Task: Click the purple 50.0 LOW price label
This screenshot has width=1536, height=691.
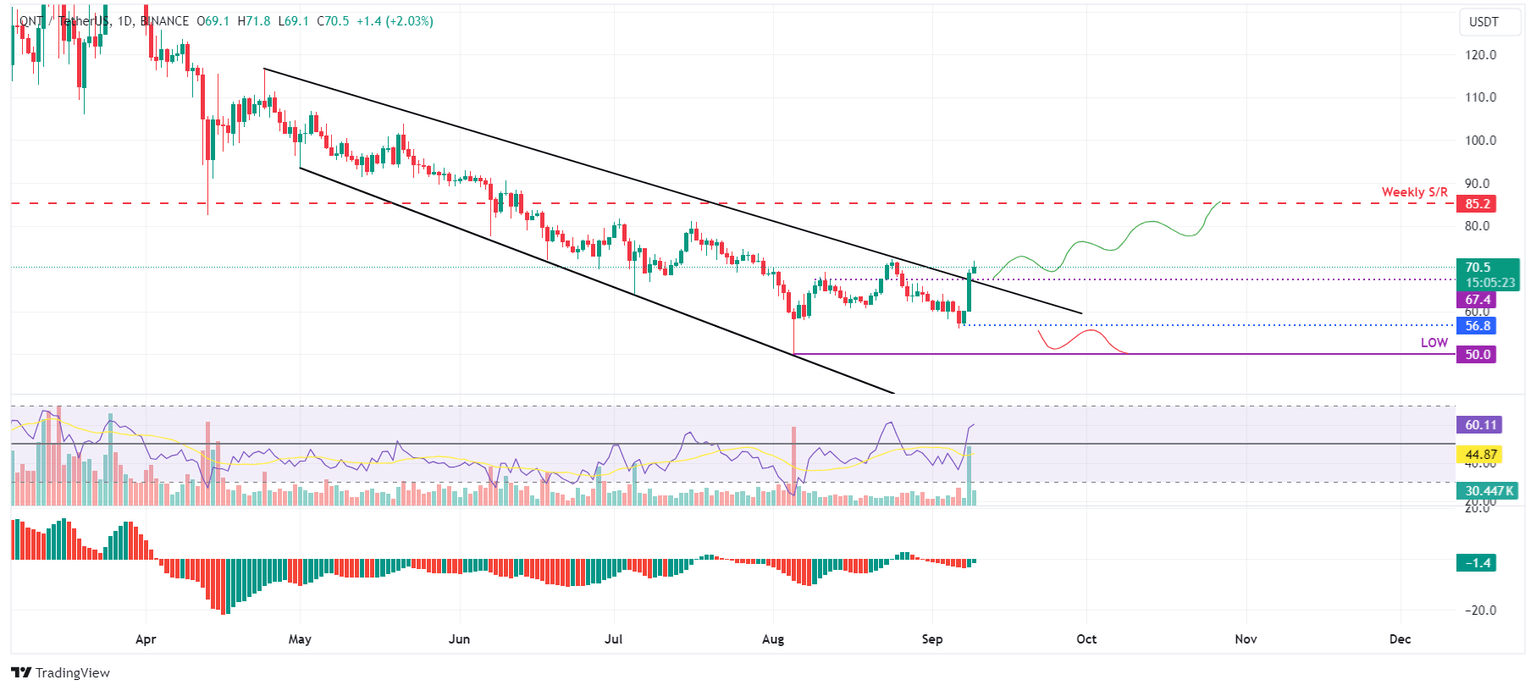Action: (x=1477, y=354)
